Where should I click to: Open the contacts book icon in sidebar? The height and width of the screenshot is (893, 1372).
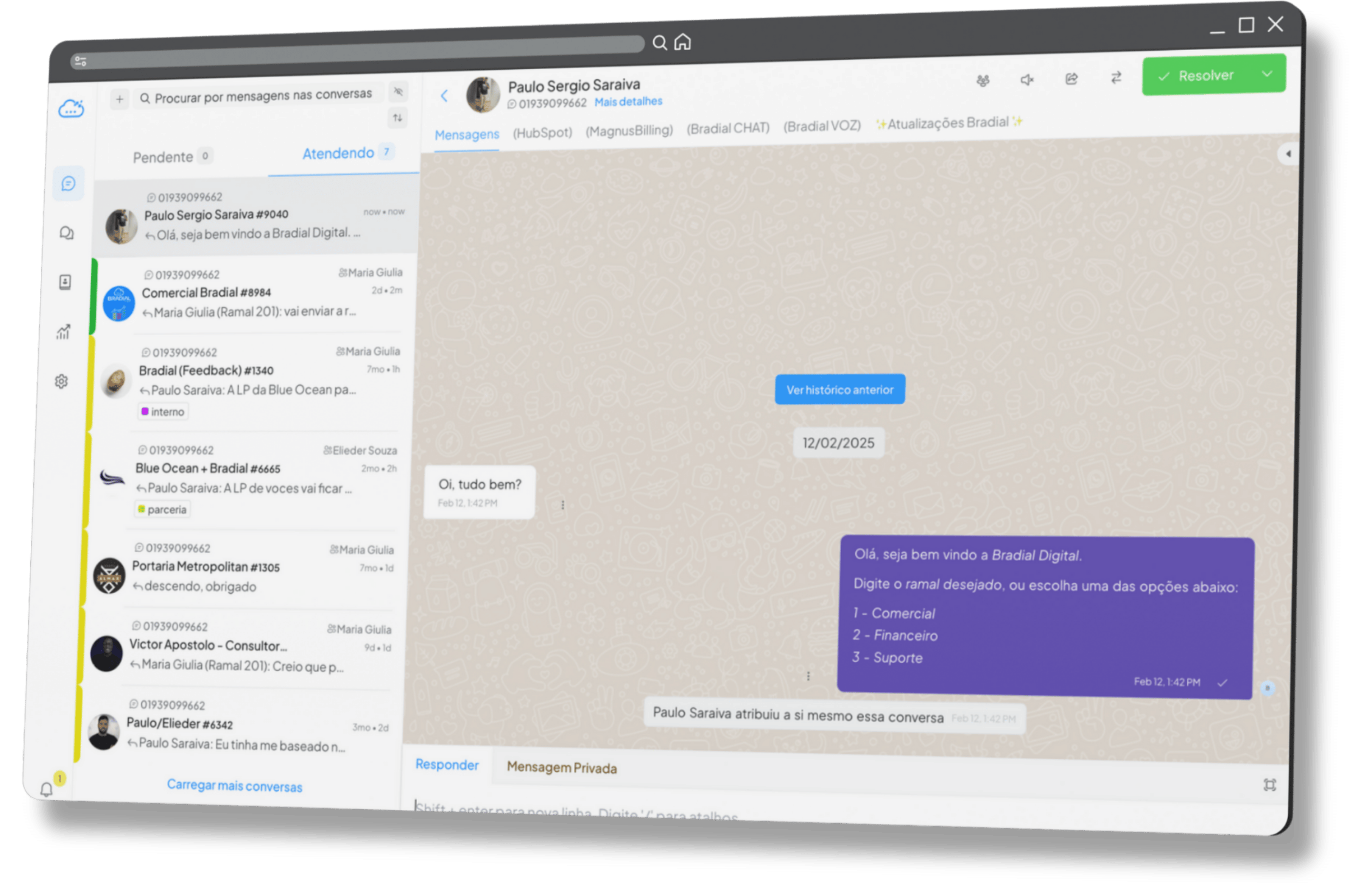(65, 282)
